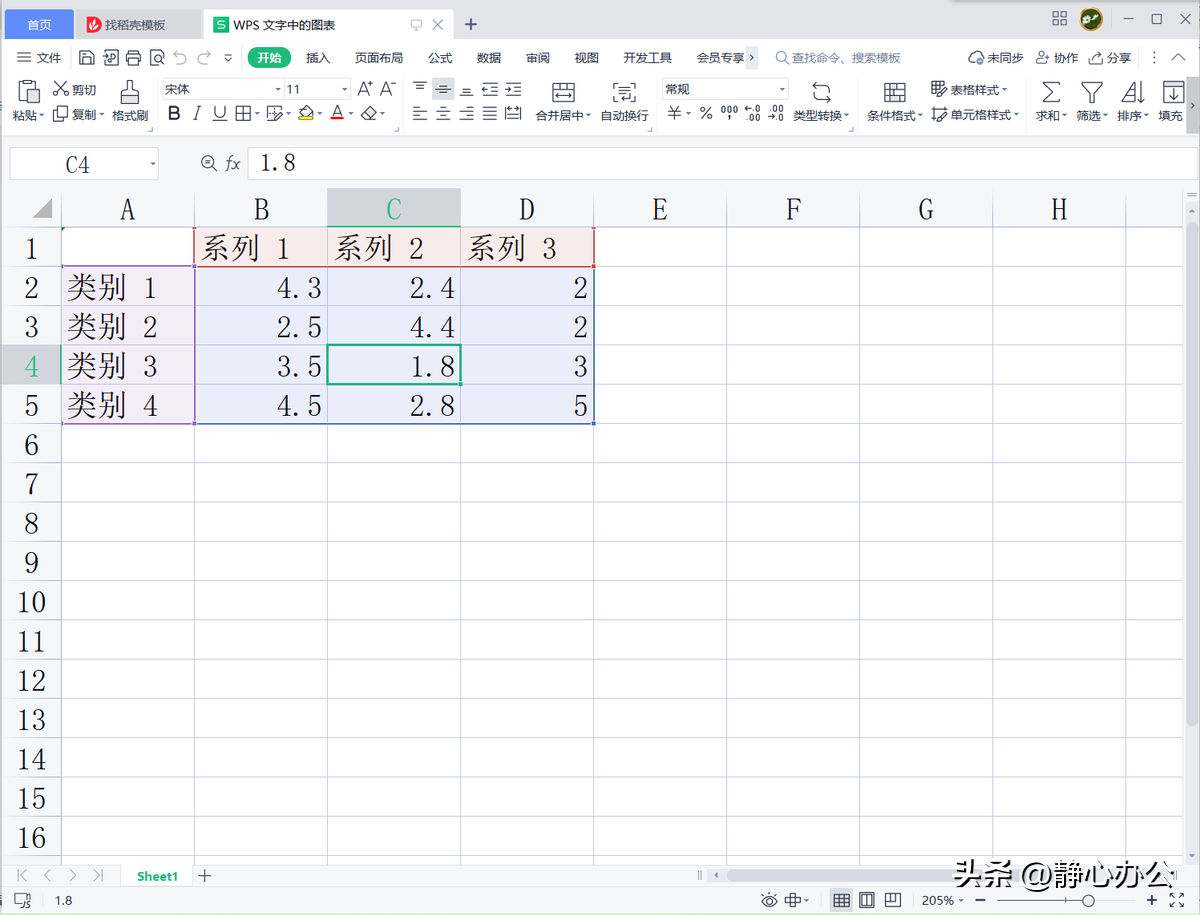Open the Table Style (表格样式) dropdown
This screenshot has width=1200, height=915.
coord(969,89)
